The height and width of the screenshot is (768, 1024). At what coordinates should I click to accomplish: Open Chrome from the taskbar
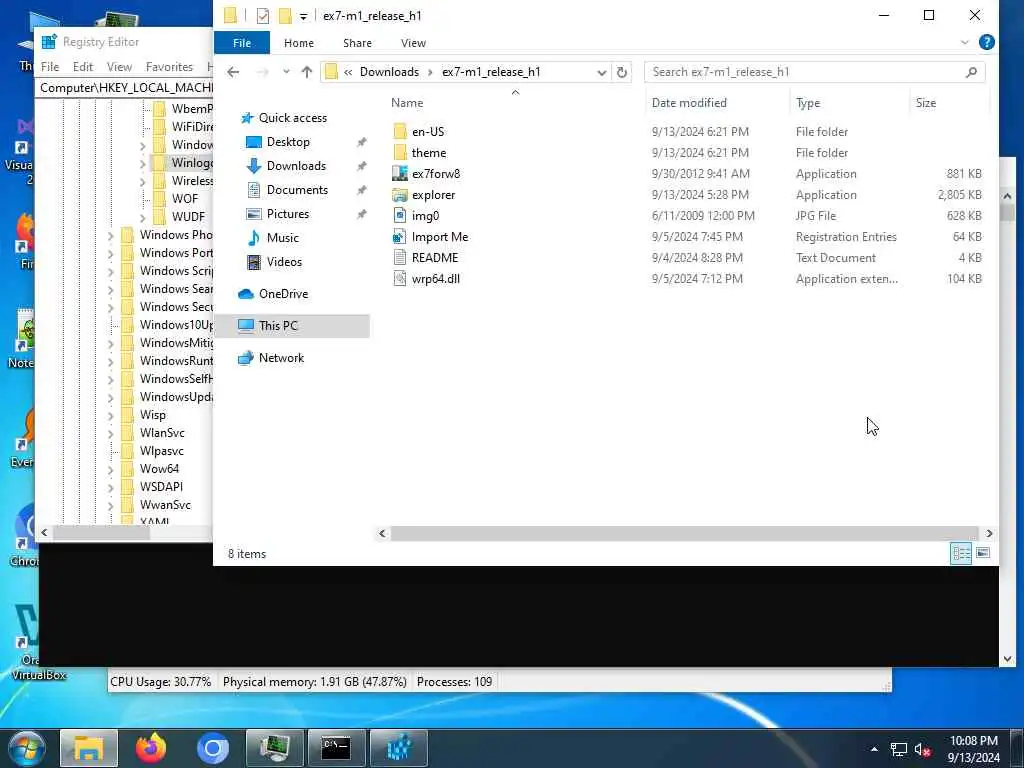coord(213,748)
